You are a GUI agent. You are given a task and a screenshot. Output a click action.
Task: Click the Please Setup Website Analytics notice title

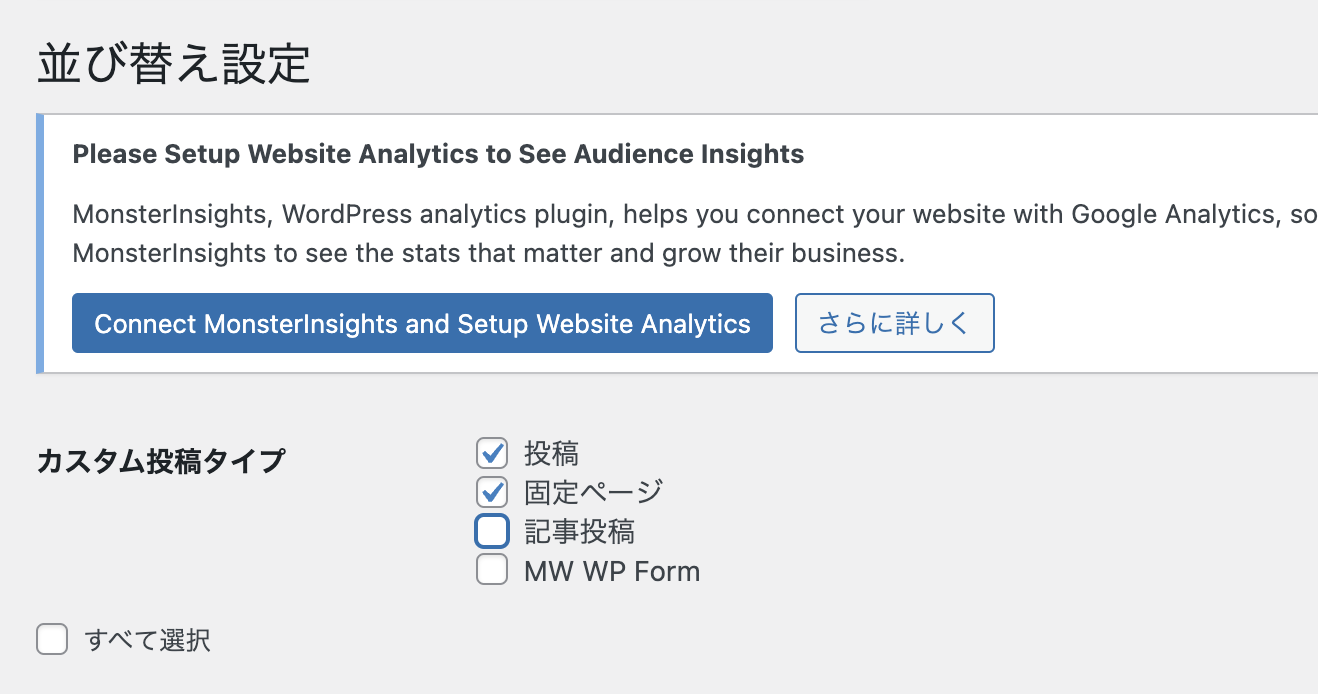438,154
